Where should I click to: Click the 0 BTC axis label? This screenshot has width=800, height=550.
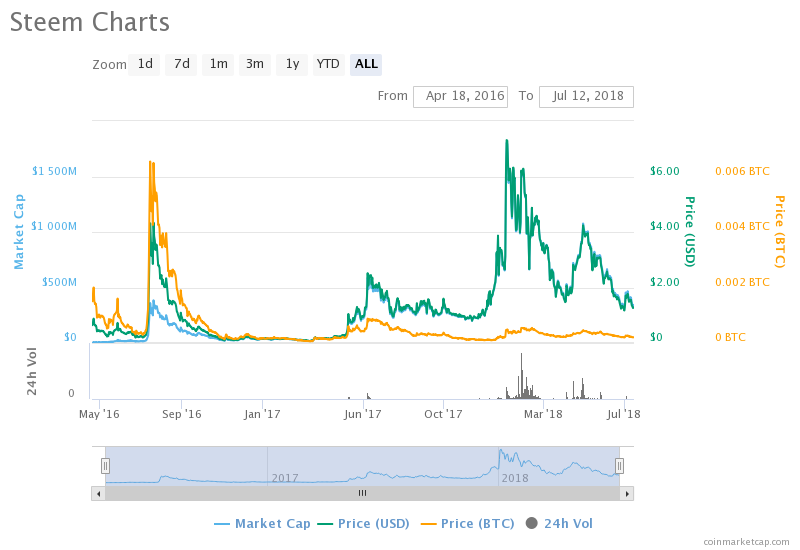(730, 337)
